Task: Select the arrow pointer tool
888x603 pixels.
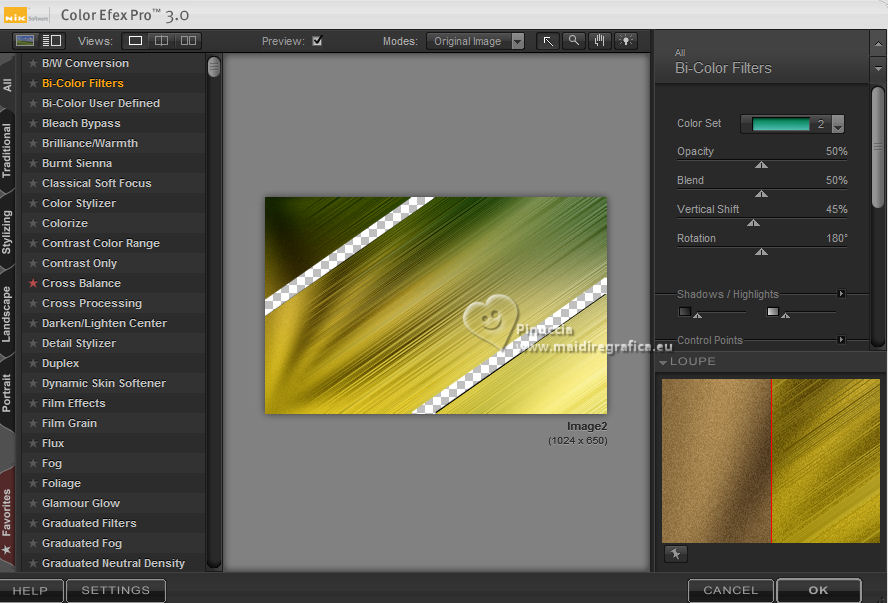Action: click(x=548, y=41)
